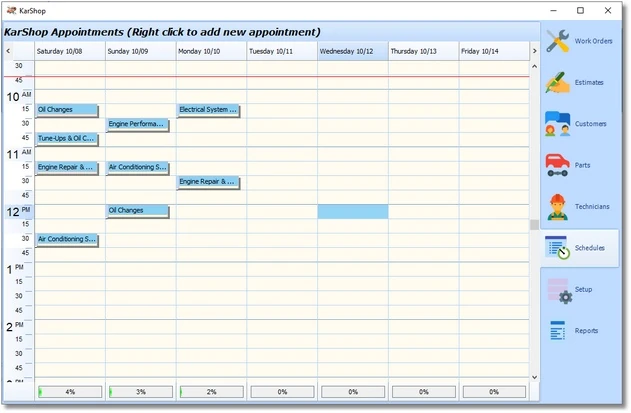The height and width of the screenshot is (413, 631).
Task: Click the Technicians label
Action: 592,207
